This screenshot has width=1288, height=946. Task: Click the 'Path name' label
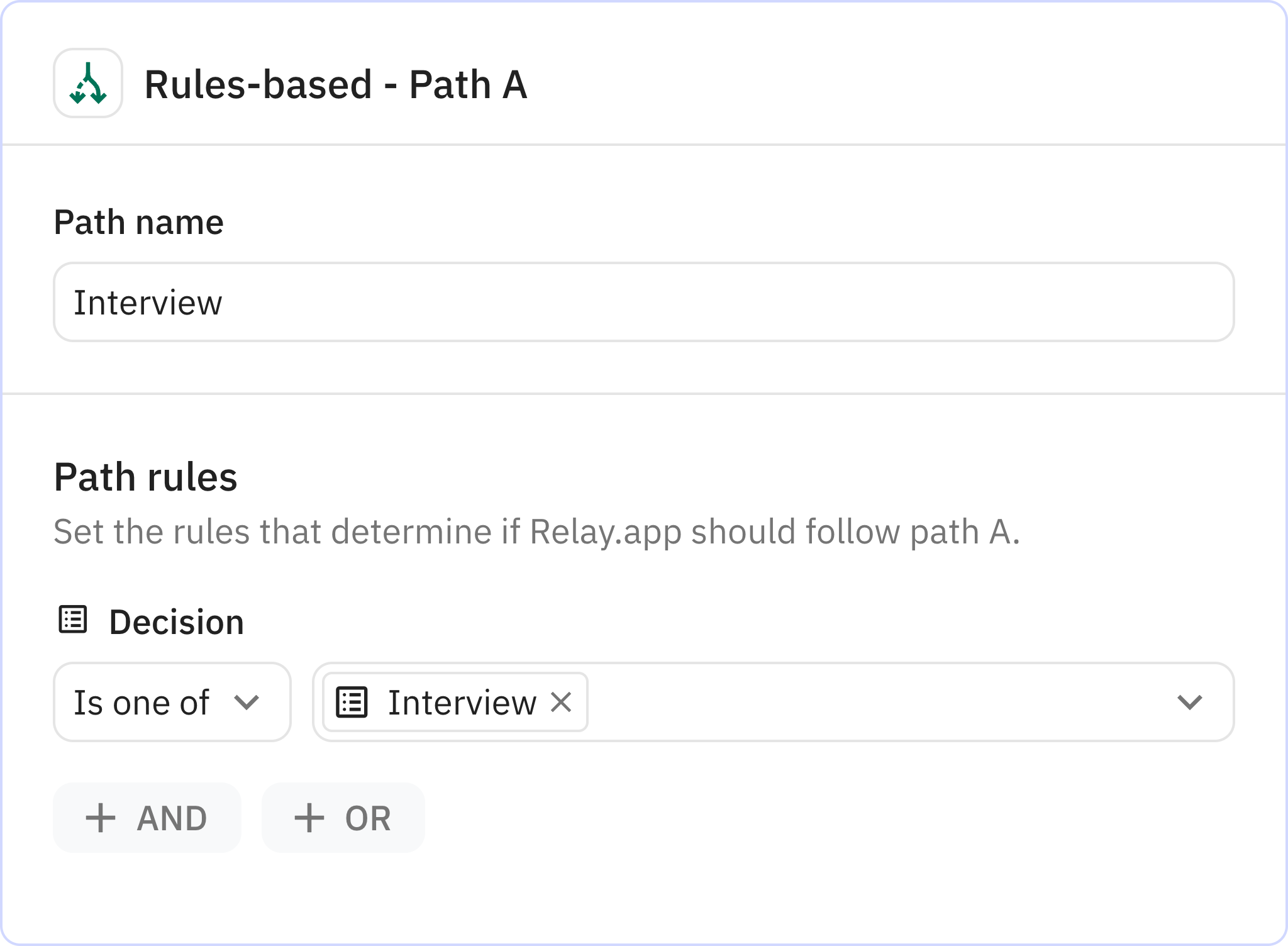click(x=138, y=222)
